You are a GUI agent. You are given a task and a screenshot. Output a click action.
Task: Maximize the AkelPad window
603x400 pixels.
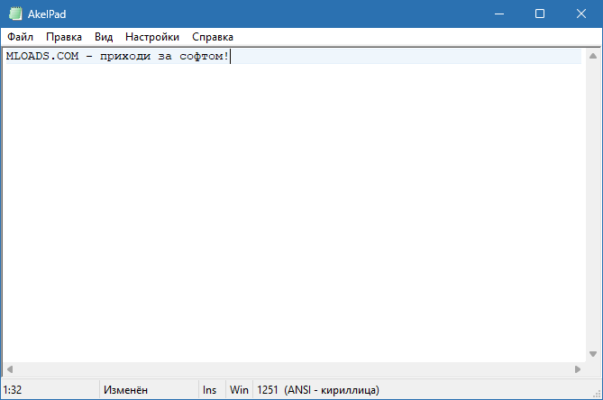click(540, 14)
